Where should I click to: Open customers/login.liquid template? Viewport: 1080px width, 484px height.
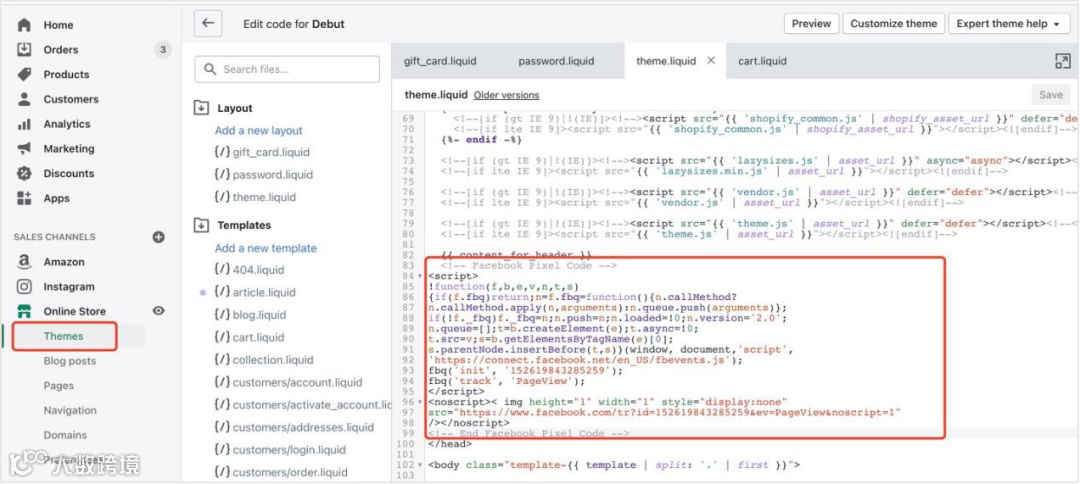click(x=291, y=450)
